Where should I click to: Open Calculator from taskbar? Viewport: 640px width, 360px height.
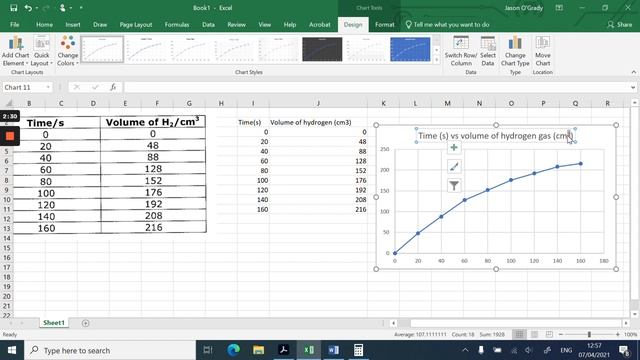358,350
